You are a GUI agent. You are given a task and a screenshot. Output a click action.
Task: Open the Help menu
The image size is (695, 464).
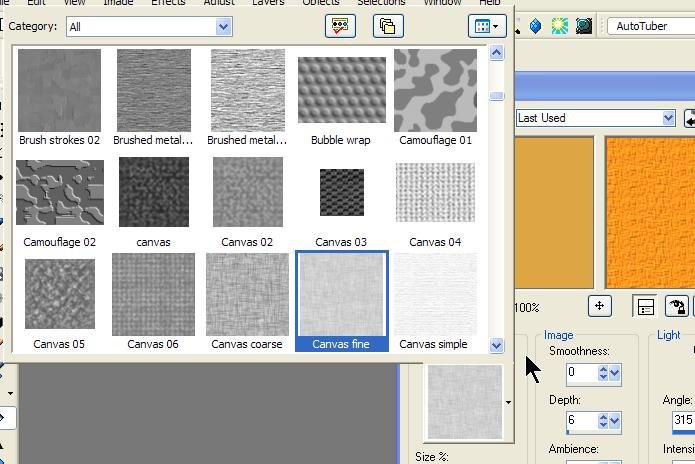[x=489, y=3]
